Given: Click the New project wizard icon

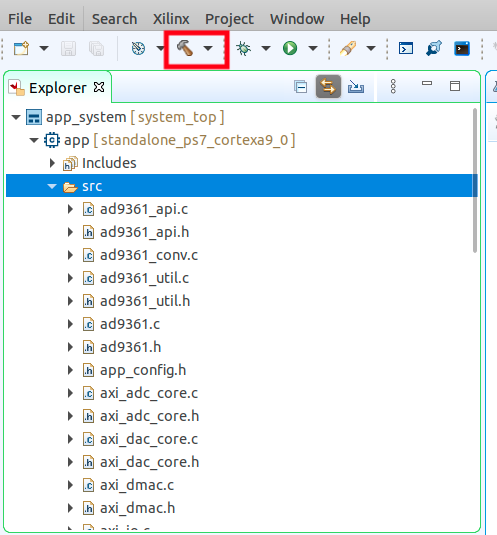Looking at the screenshot, I should tap(21, 48).
